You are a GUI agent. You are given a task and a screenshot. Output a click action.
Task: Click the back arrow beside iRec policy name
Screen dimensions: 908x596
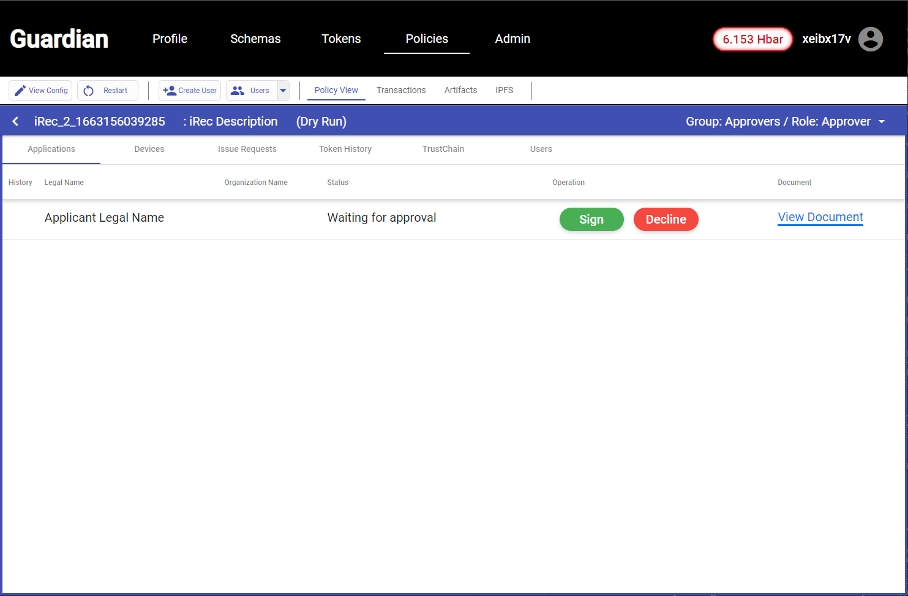tap(16, 122)
